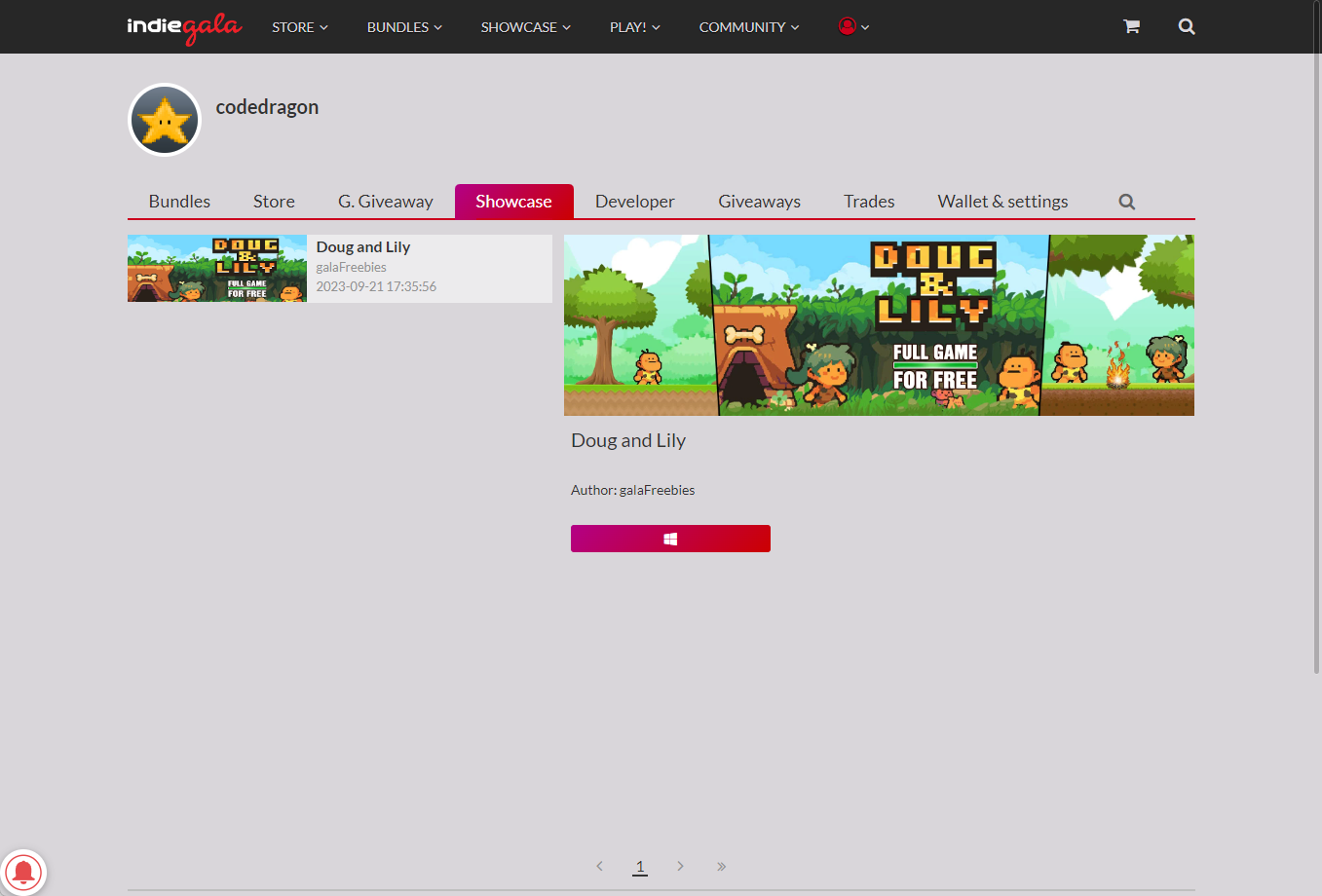This screenshot has height=896, width=1322.
Task: Go to previous page arrow
Action: [x=599, y=866]
